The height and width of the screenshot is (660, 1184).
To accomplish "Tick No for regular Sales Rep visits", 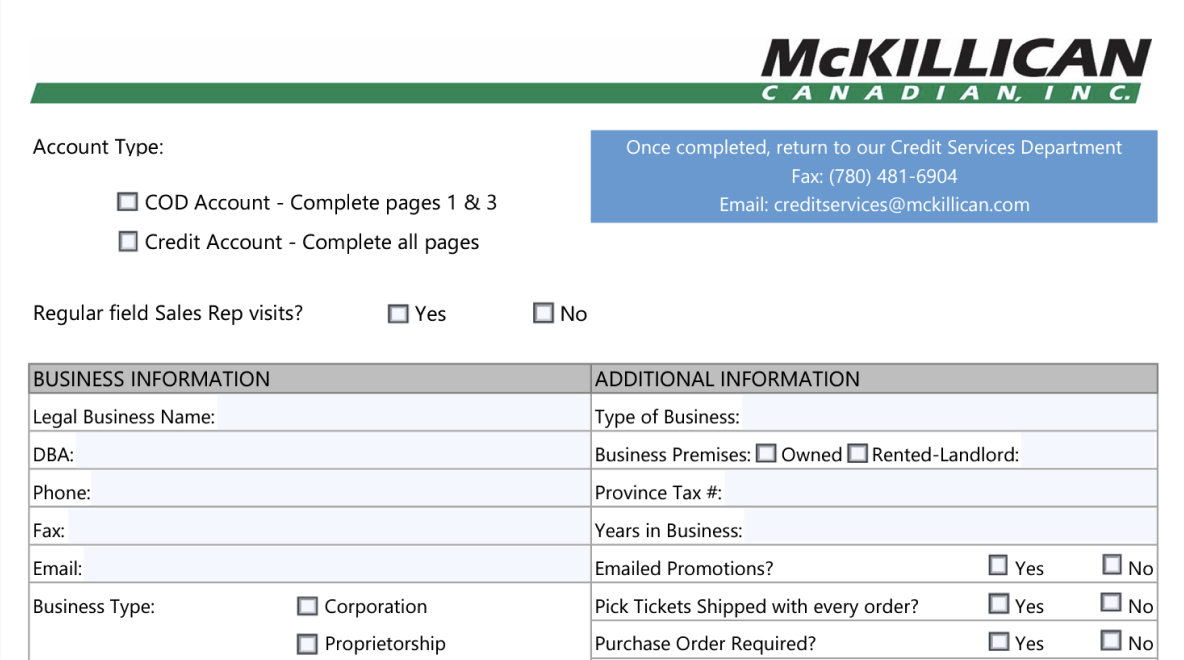I will (x=543, y=314).
